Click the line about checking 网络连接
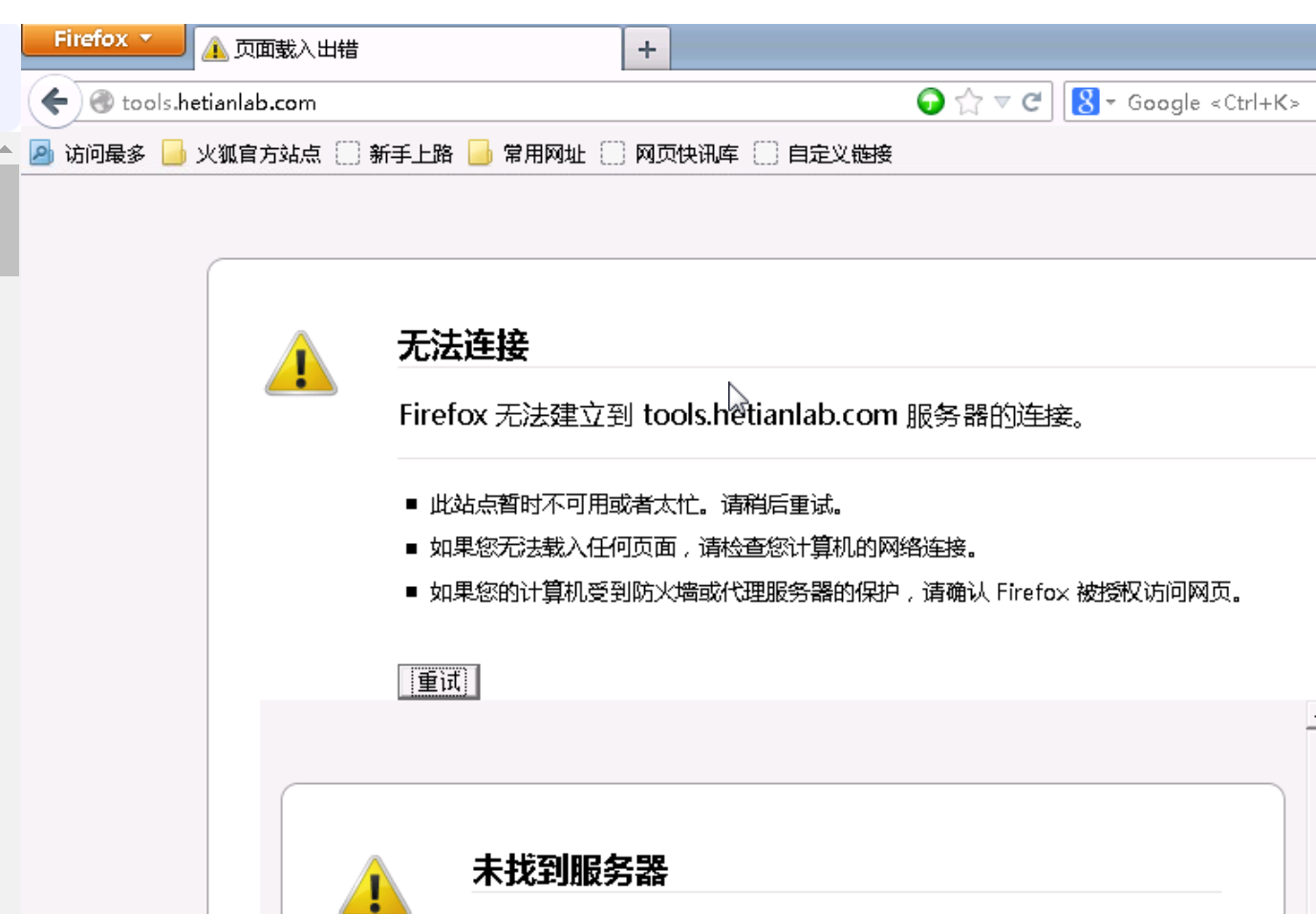Viewport: 1316px width, 914px height. pos(703,548)
